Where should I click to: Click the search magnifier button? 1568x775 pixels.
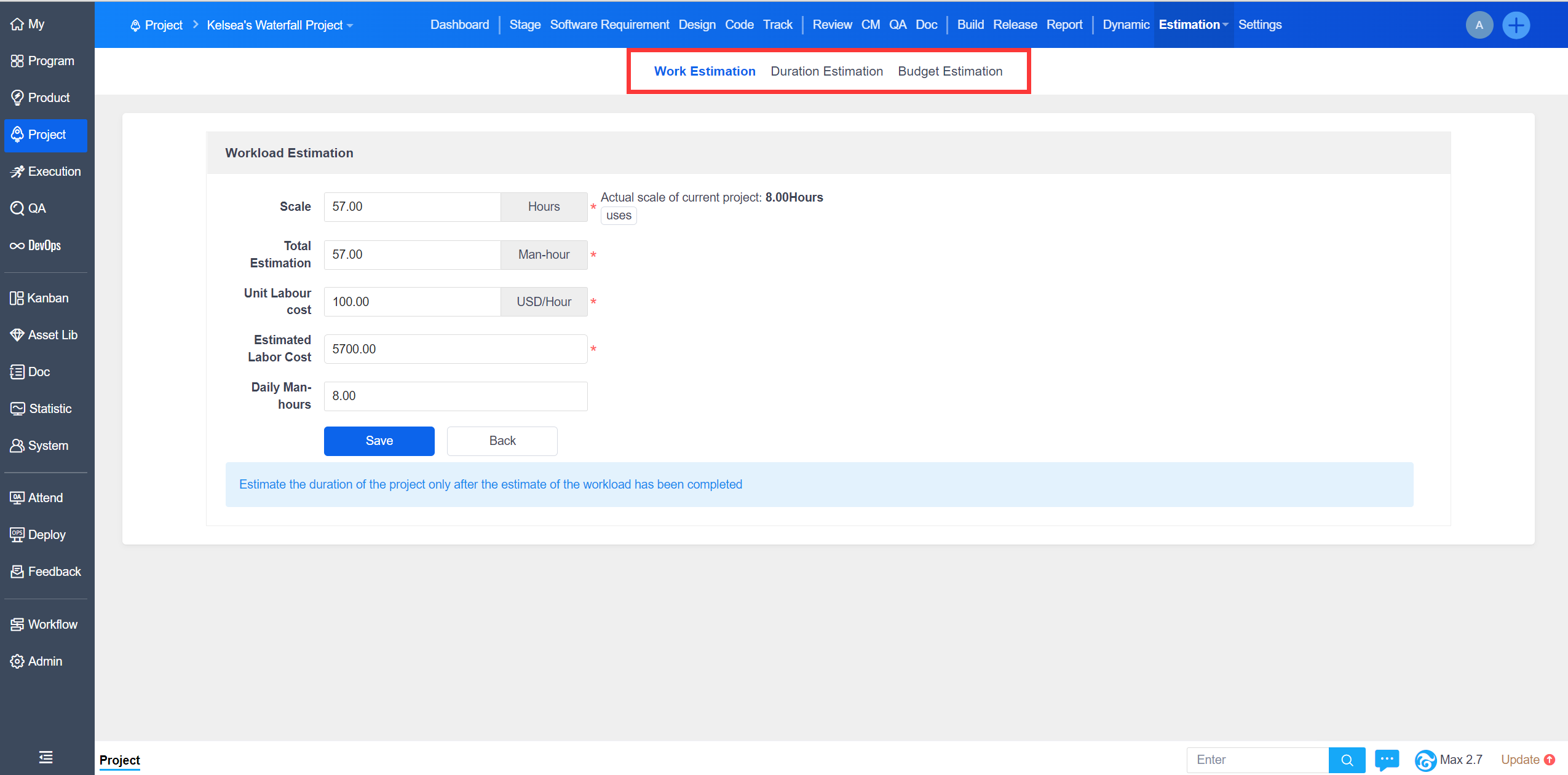point(1347,760)
